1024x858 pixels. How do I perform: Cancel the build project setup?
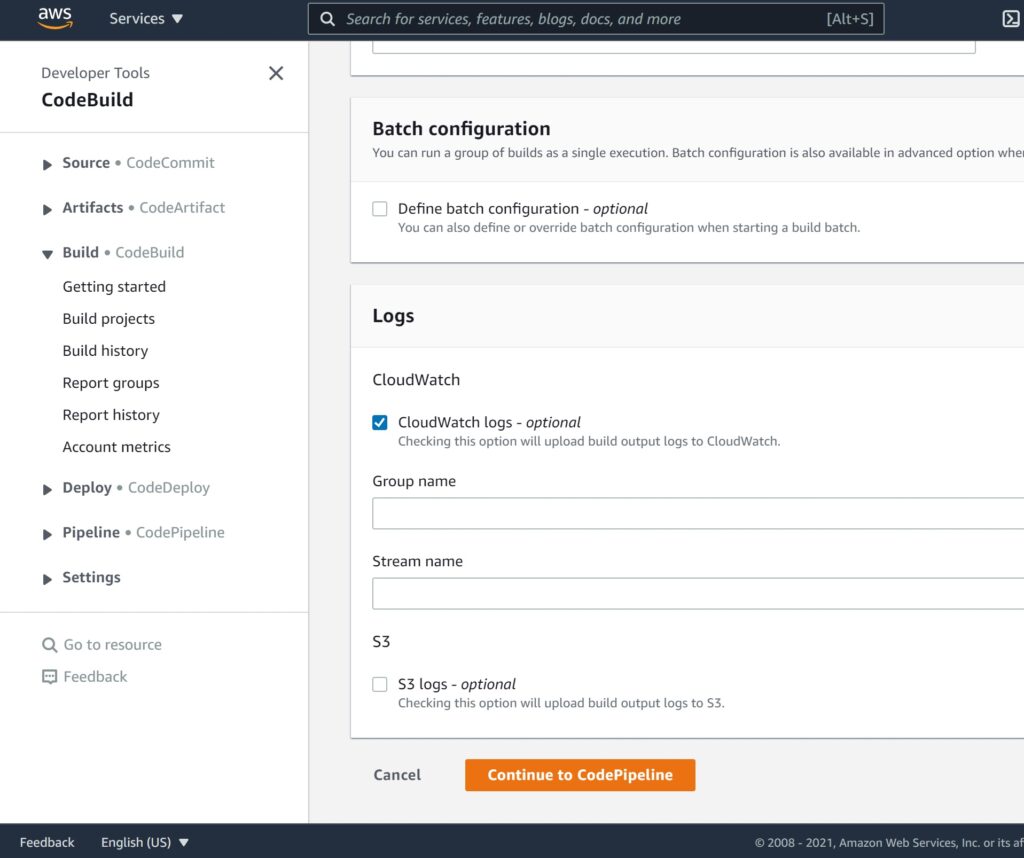click(397, 774)
